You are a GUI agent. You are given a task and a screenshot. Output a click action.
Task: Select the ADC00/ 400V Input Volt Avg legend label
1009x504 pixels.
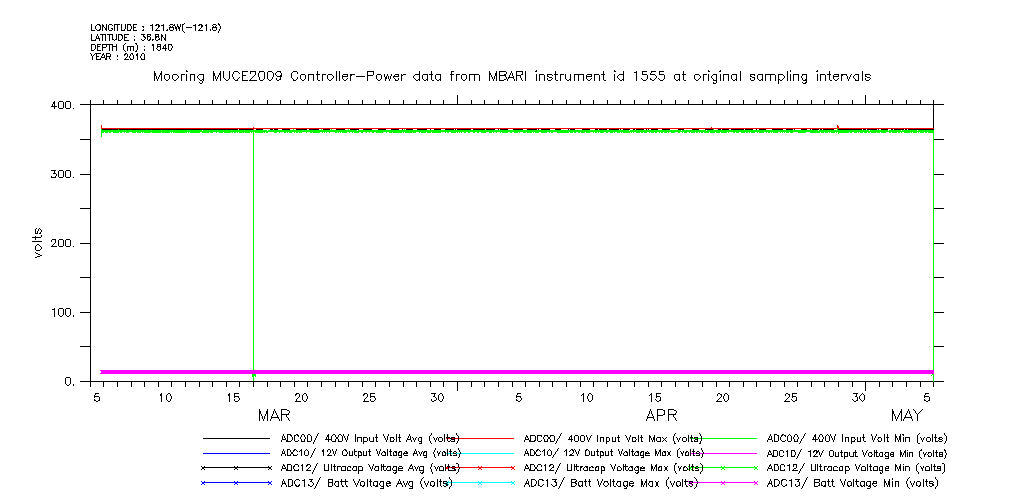(369, 438)
